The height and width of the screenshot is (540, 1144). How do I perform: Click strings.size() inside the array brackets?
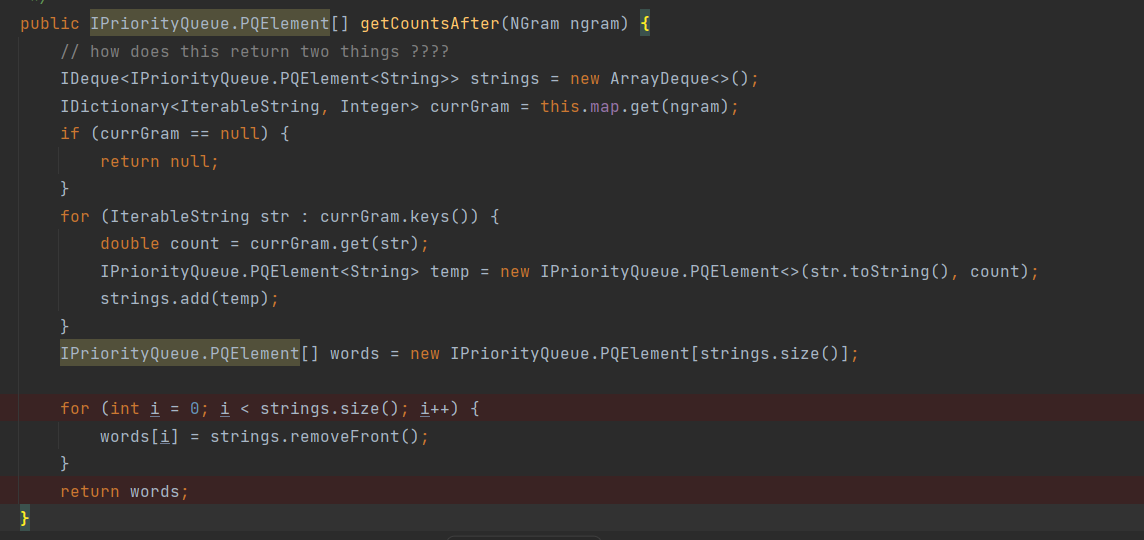click(x=770, y=354)
